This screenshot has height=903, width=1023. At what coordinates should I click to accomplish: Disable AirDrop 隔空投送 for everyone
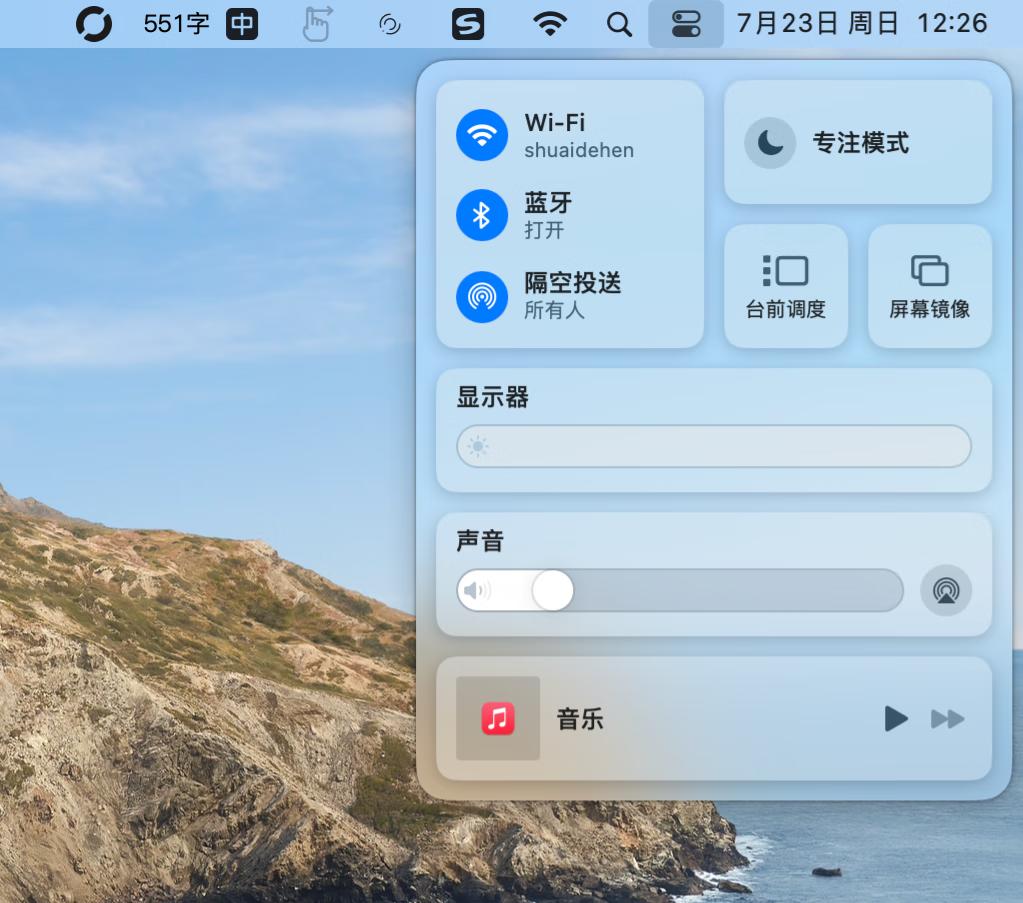pyautogui.click(x=482, y=296)
